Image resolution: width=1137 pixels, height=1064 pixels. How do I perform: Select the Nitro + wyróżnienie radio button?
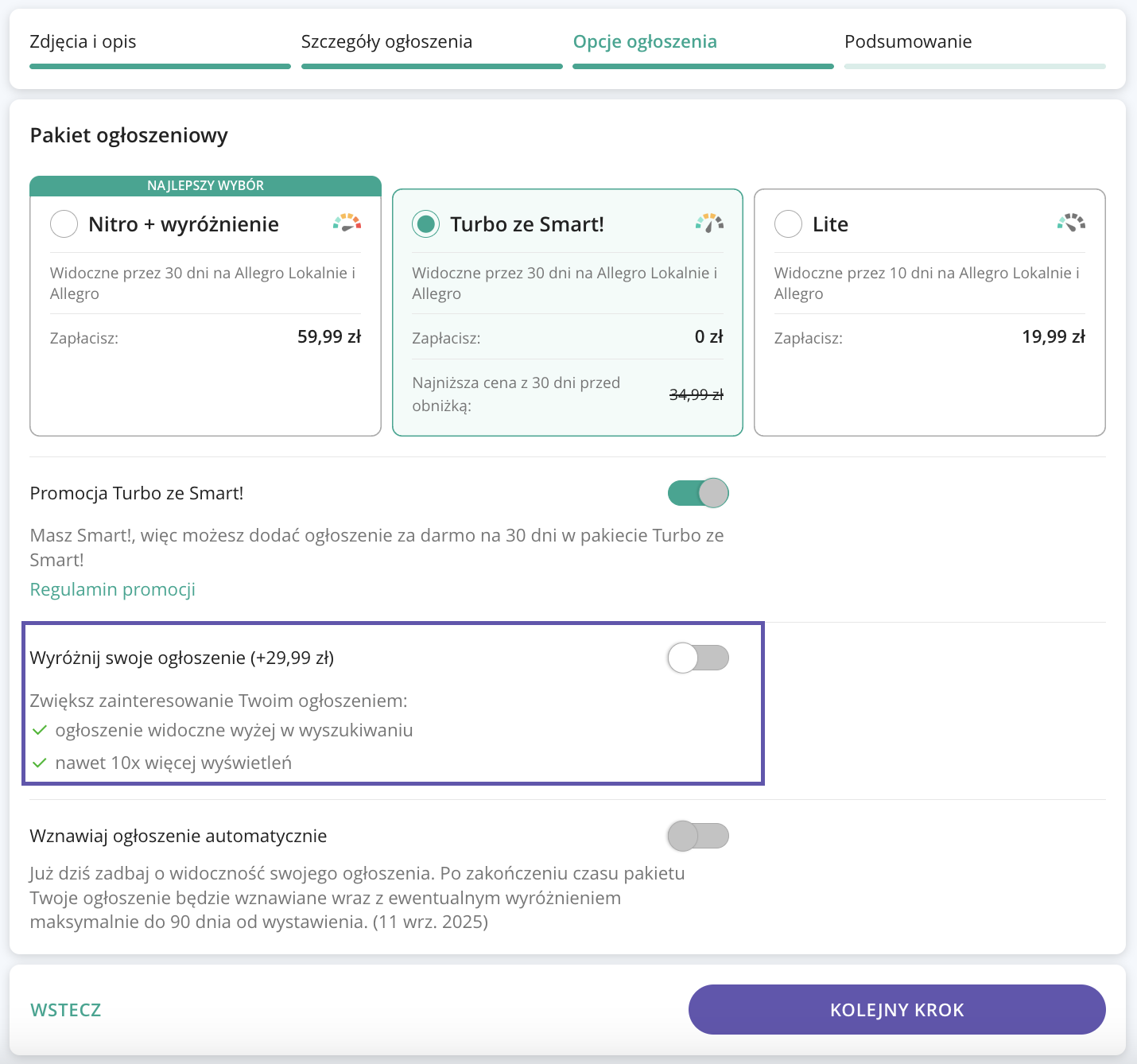click(64, 224)
